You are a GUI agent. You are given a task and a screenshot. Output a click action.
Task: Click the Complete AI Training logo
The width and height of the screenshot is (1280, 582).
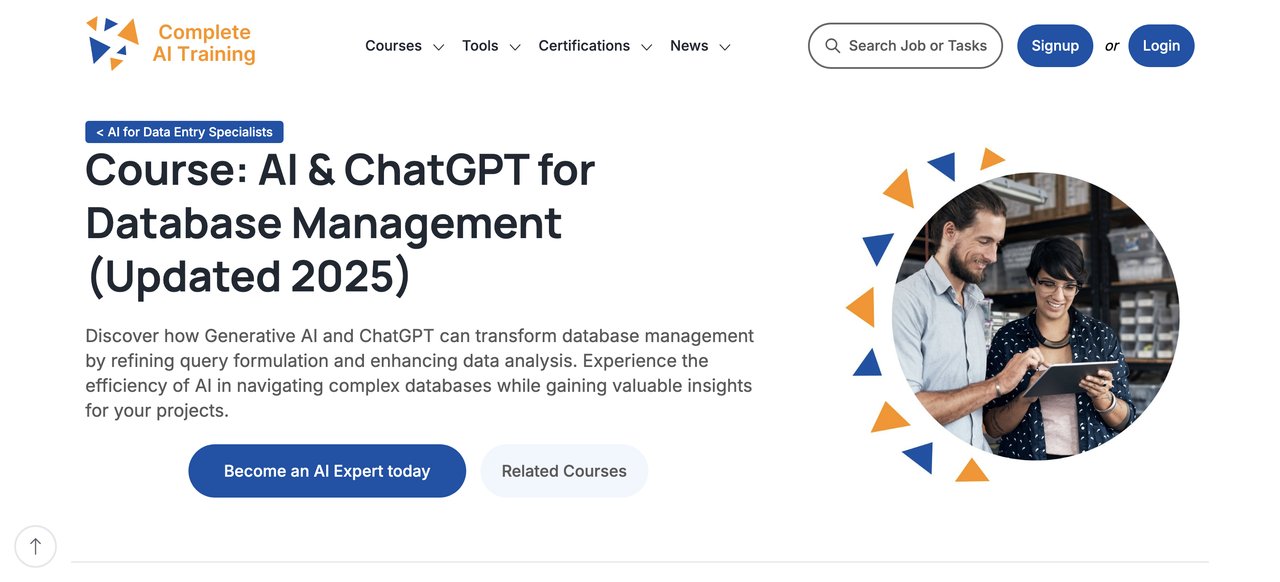coord(171,44)
